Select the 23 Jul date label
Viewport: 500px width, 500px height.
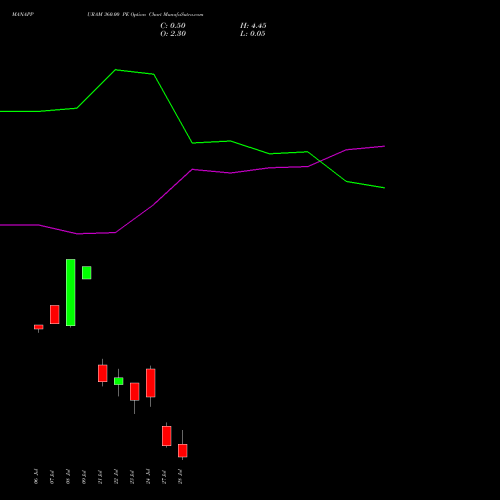(132, 476)
